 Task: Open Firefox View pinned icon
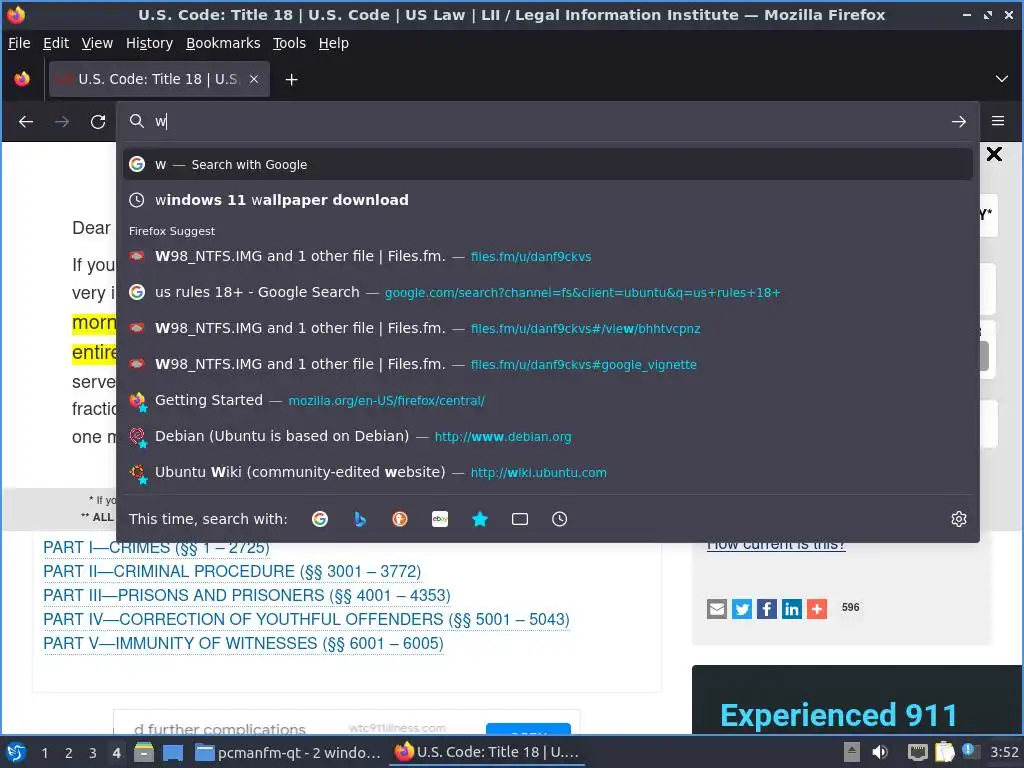(x=22, y=79)
